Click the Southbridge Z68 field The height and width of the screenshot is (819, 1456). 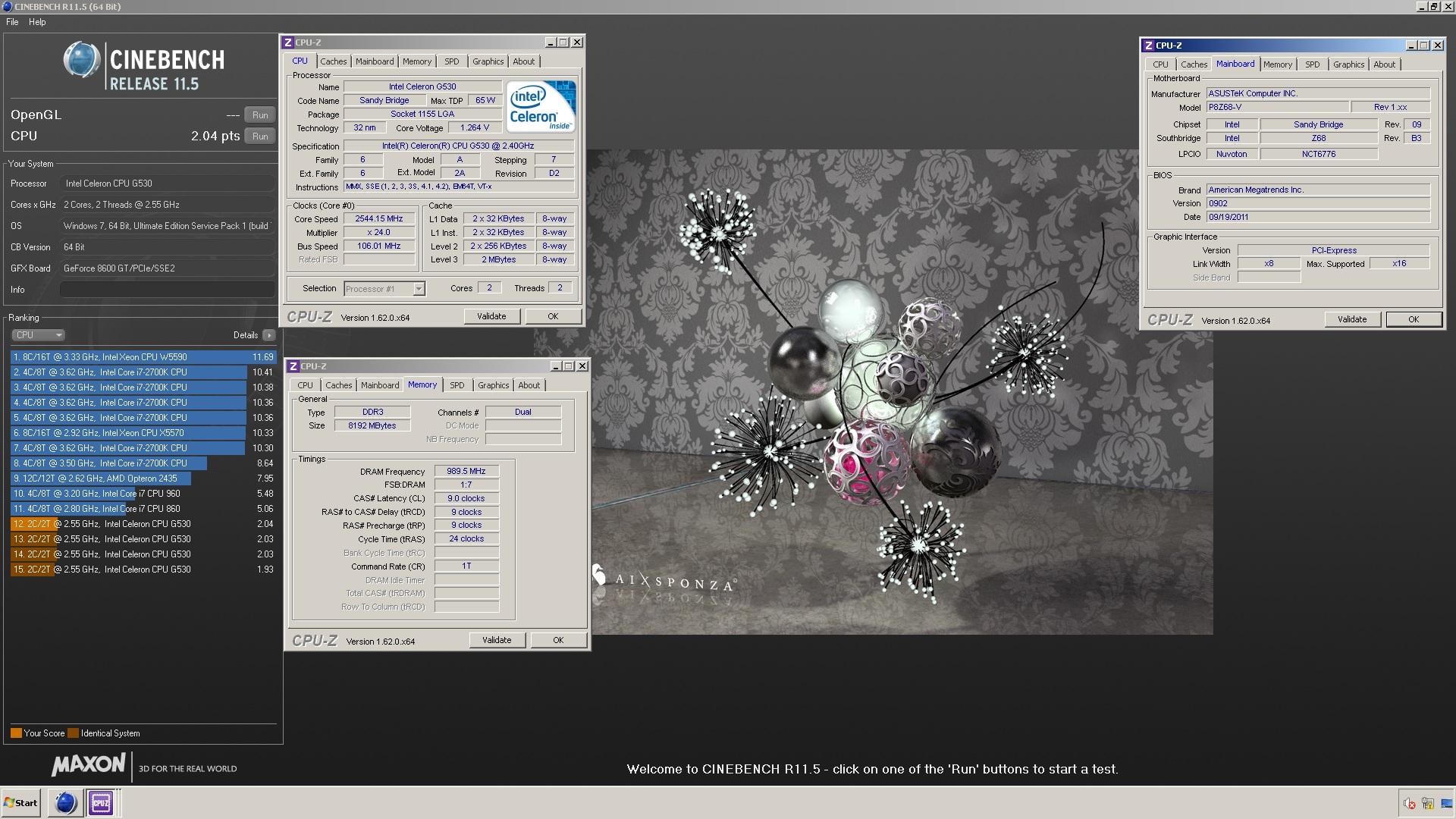(x=1319, y=138)
